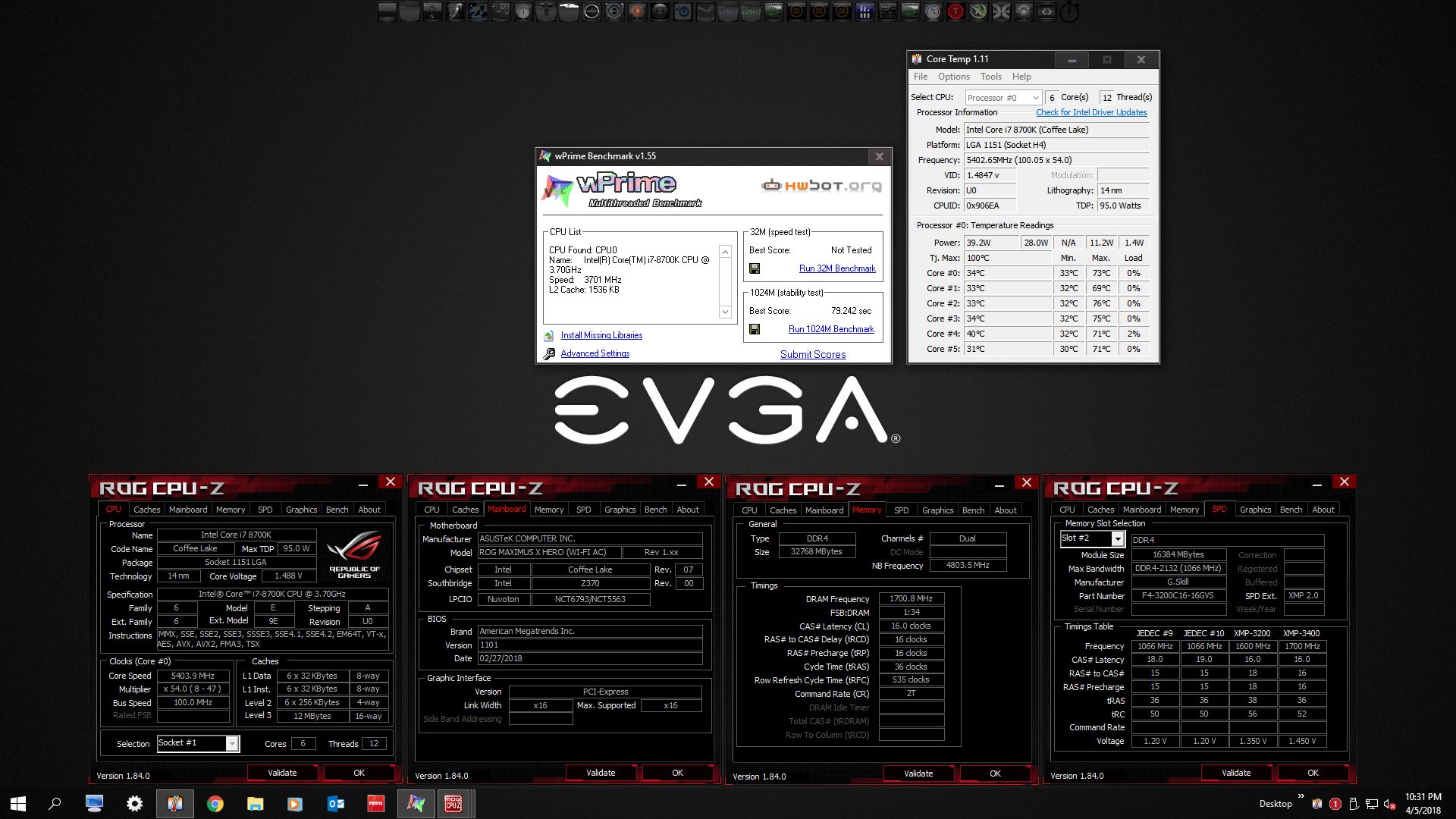Switch to Caches tab in CPU window
Viewport: 1456px width, 819px height.
coord(146,510)
